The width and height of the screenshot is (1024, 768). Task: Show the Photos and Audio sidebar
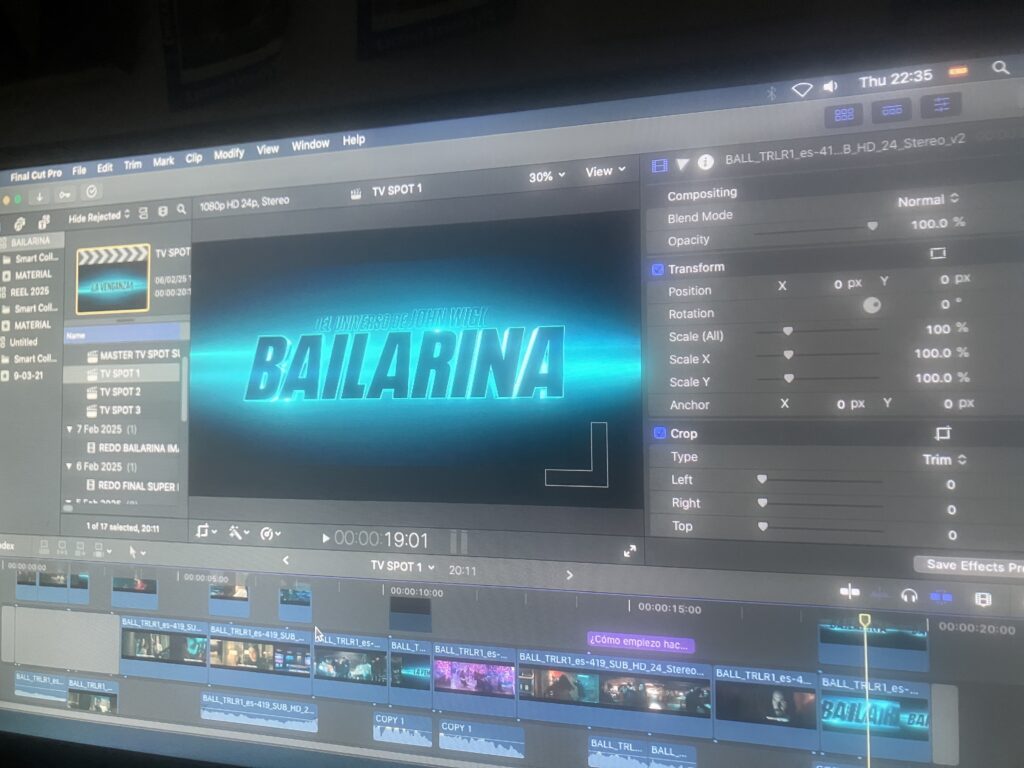[20, 224]
